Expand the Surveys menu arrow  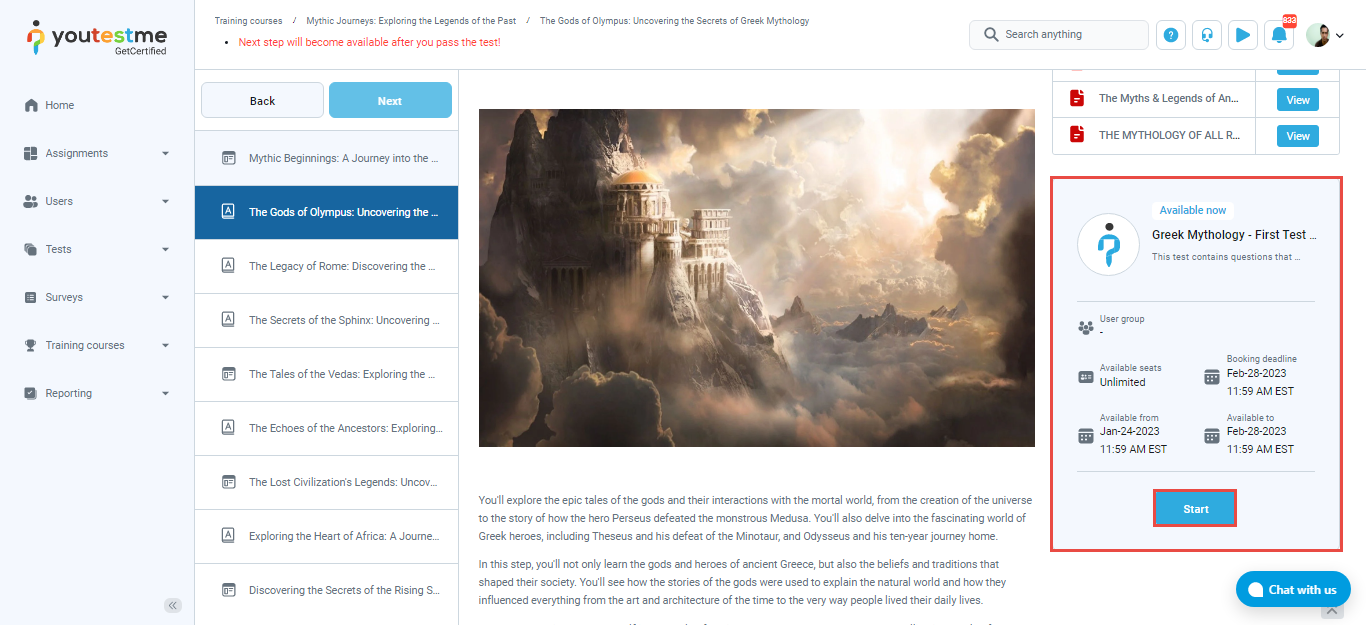click(x=165, y=297)
